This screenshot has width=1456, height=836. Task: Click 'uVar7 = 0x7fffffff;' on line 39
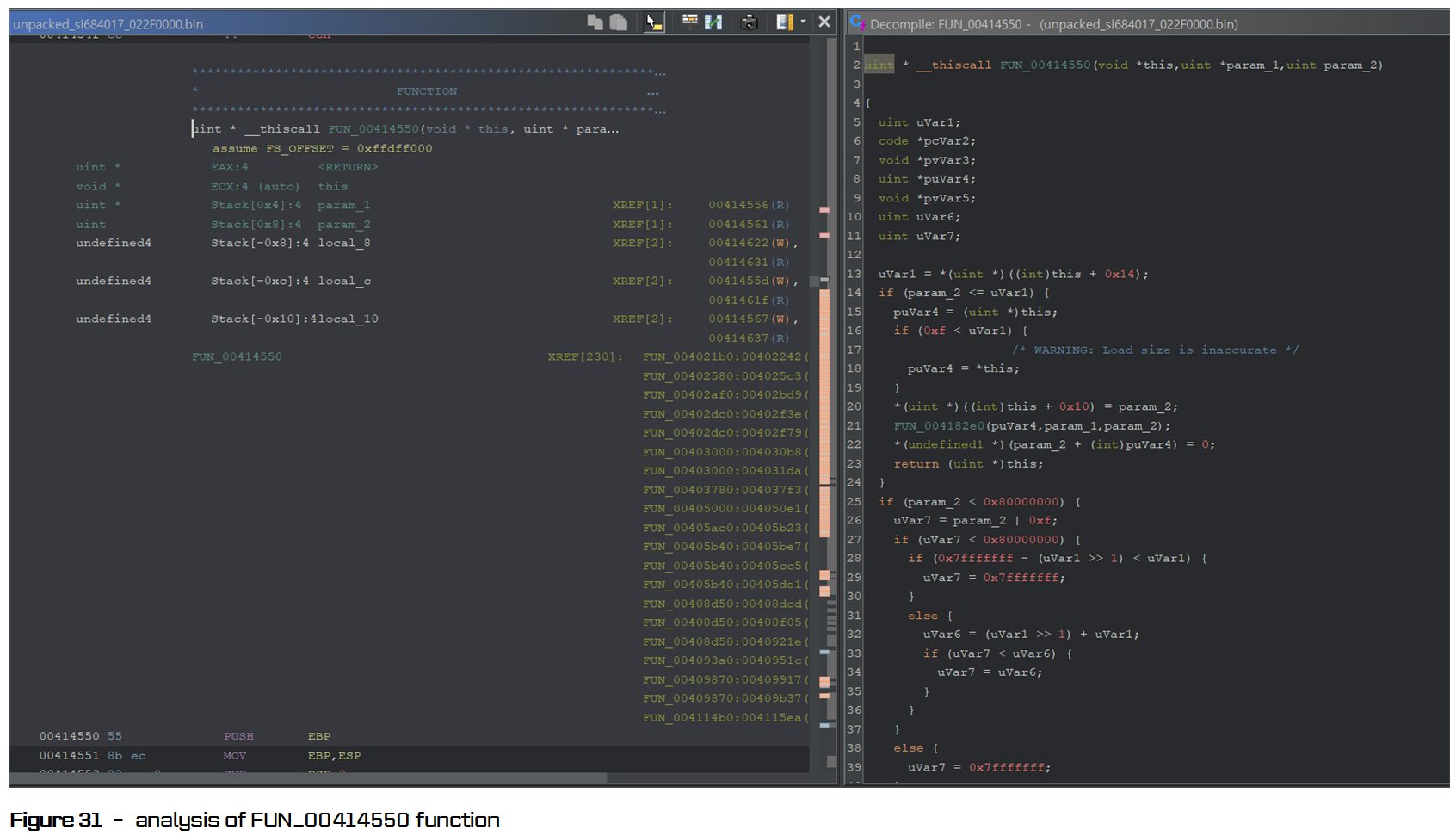click(979, 767)
